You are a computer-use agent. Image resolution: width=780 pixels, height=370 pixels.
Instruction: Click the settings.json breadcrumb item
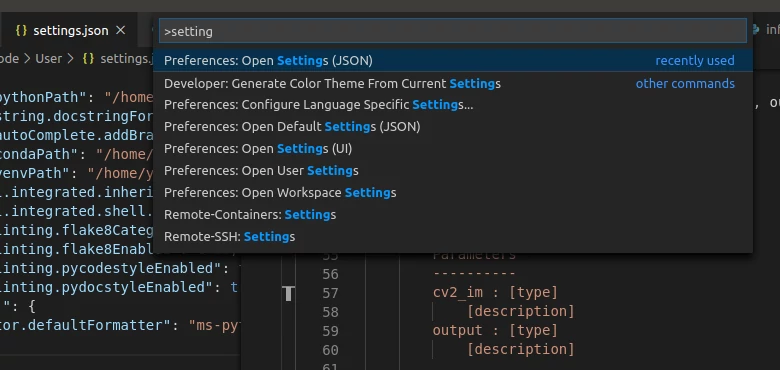pyautogui.click(x=126, y=59)
